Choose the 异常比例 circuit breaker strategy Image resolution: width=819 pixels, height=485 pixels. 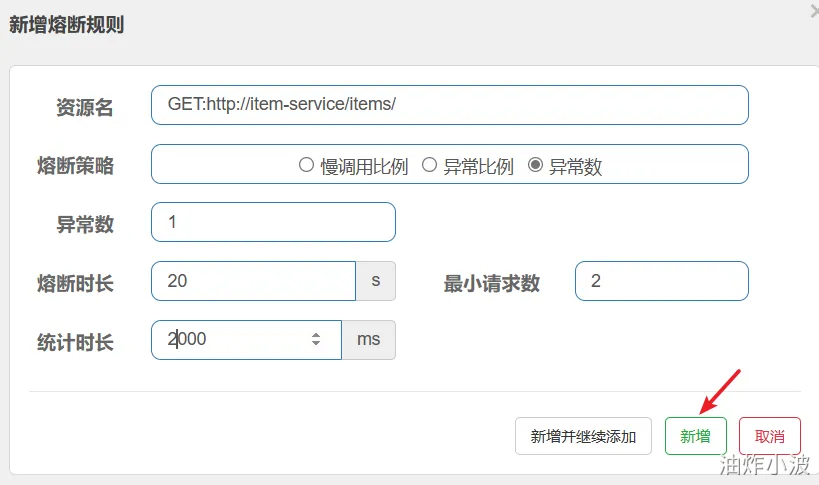(429, 166)
